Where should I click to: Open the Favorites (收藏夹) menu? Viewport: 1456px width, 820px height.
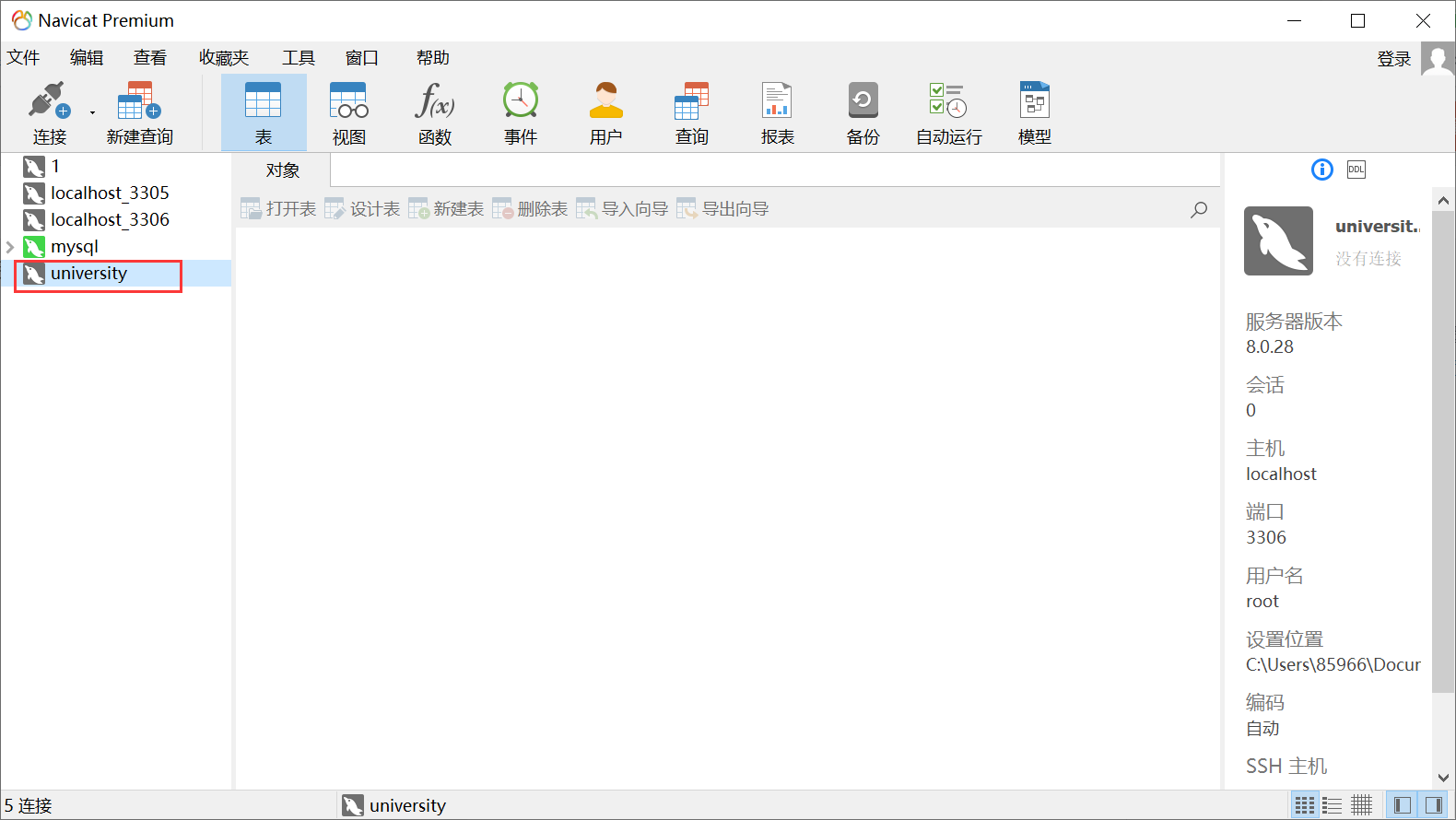[x=224, y=58]
